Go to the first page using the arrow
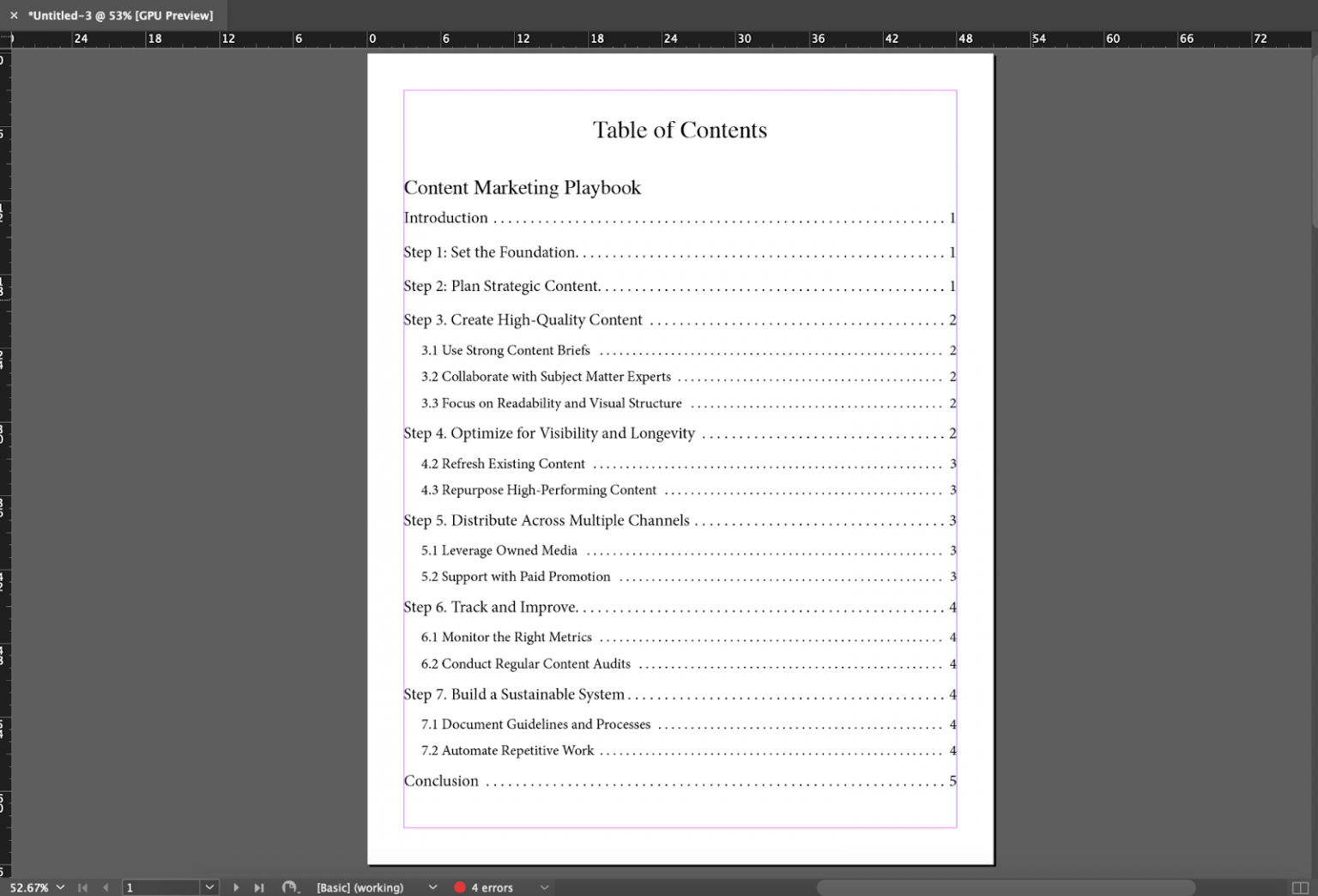 tap(82, 887)
